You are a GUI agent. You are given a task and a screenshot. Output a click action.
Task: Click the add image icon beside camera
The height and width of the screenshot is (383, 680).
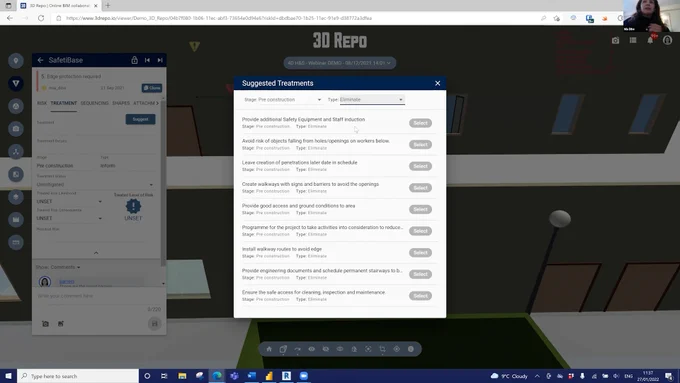click(61, 324)
